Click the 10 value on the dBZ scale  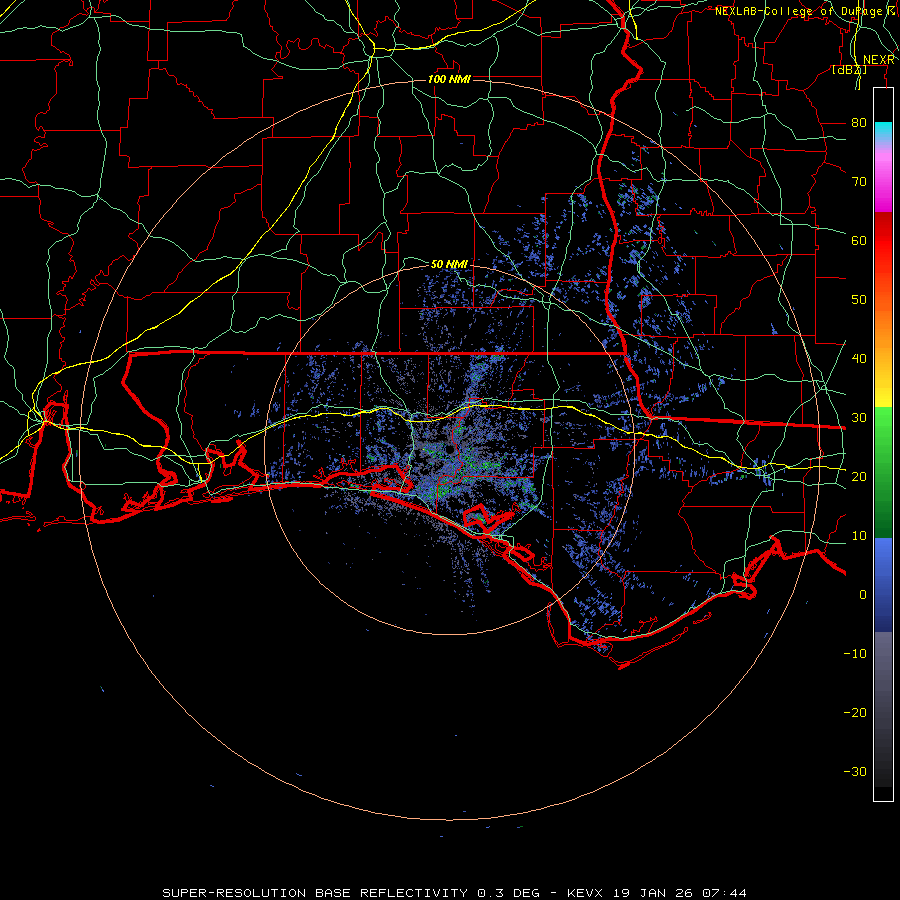(859, 536)
